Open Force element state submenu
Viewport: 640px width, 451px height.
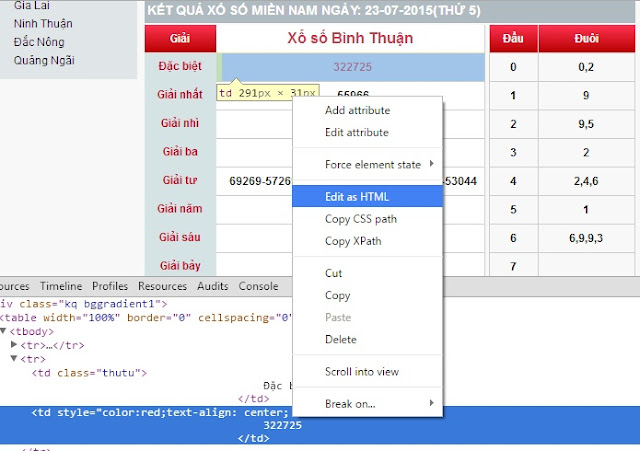pyautogui.click(x=367, y=164)
